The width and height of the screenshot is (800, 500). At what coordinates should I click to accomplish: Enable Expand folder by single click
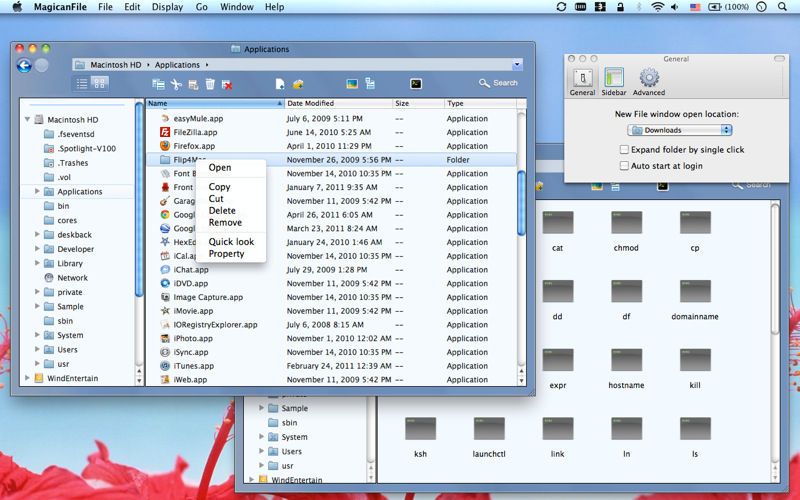point(625,150)
